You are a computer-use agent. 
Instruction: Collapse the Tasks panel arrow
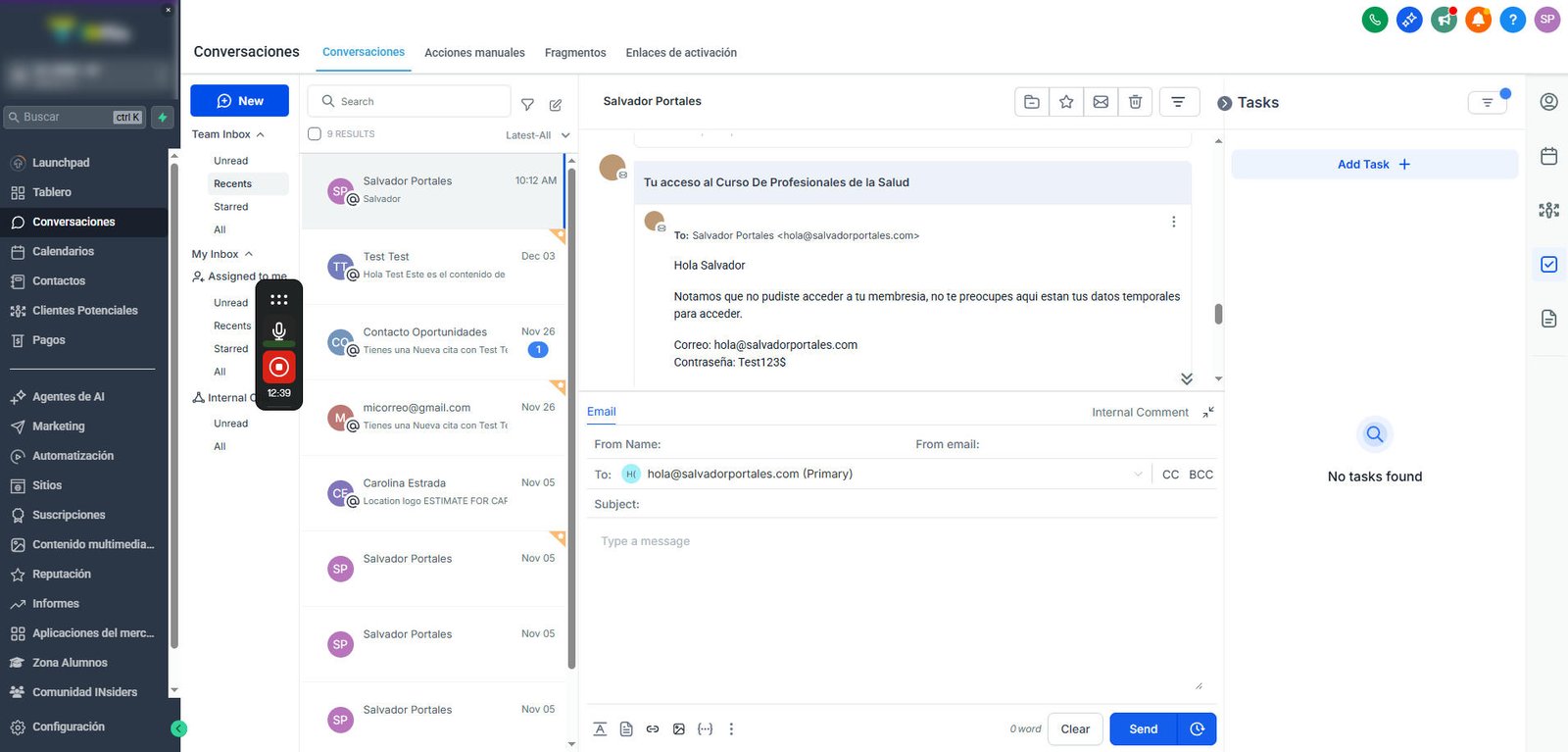(1224, 103)
